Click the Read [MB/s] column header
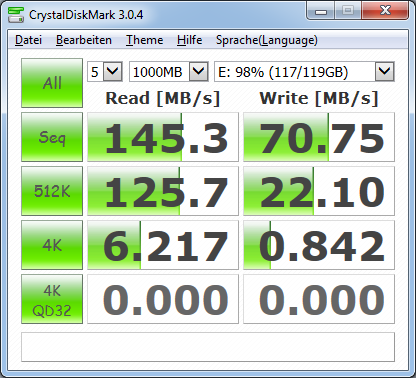 163,98
